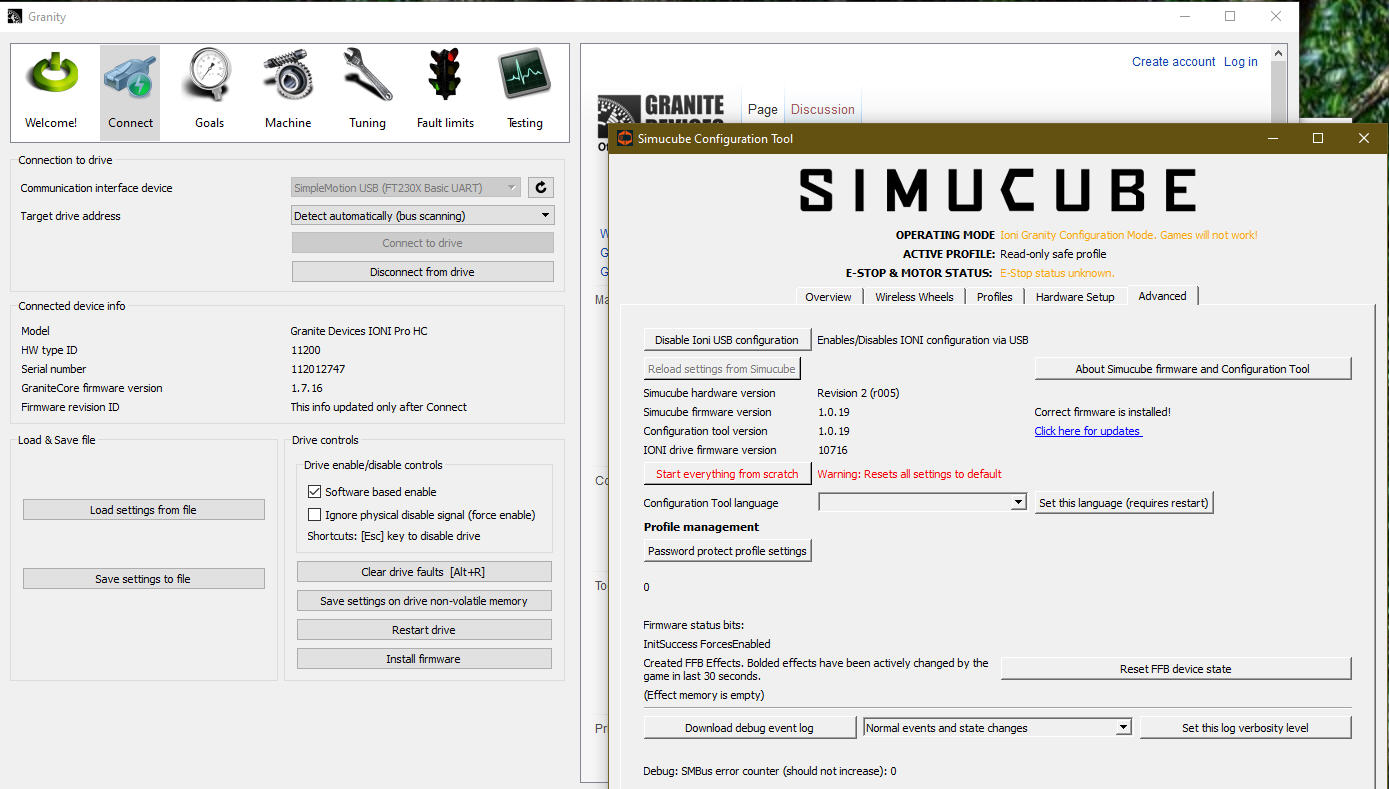Click the Simucube Configuration Tool window icon

click(625, 138)
